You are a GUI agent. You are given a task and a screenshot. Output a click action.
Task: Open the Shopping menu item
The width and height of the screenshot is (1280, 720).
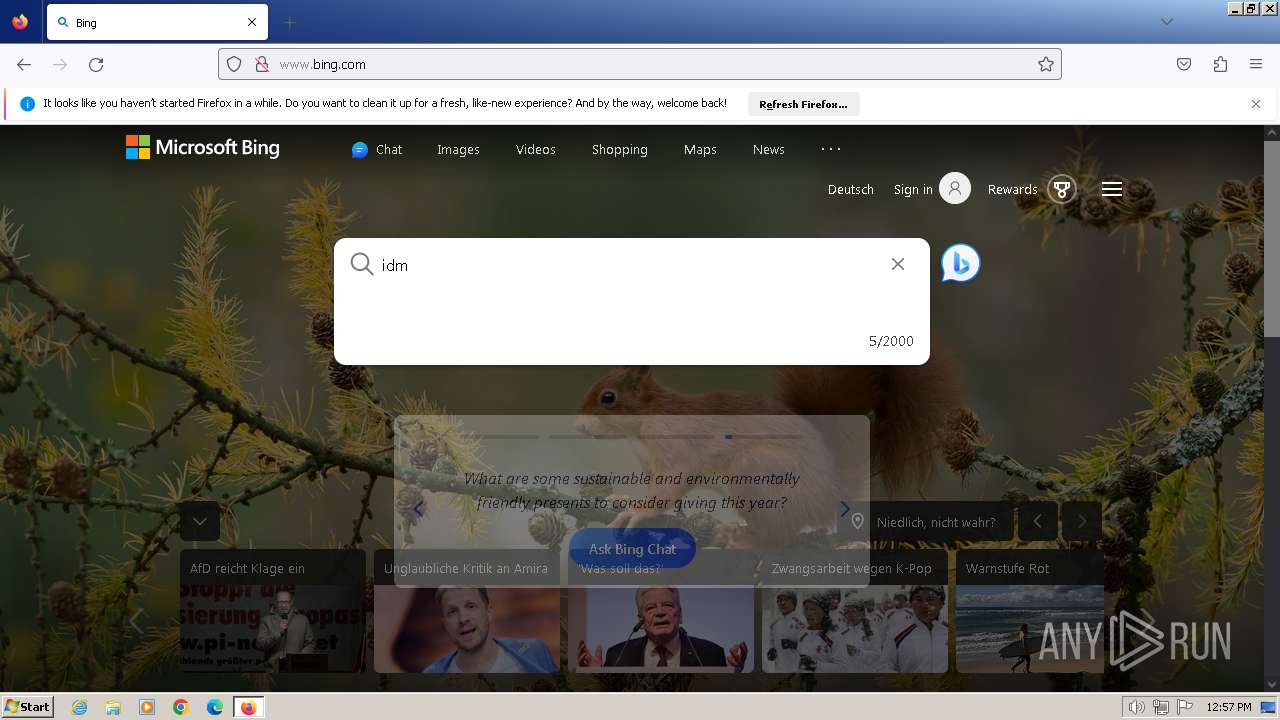tap(619, 149)
